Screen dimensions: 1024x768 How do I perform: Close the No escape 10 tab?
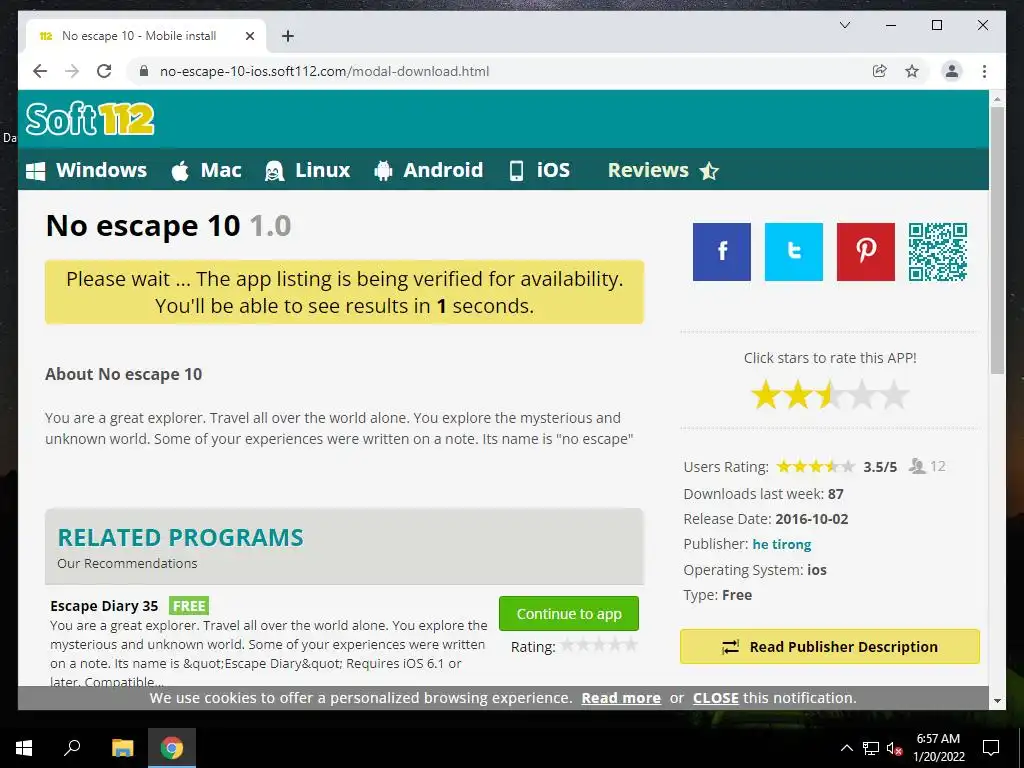(249, 36)
